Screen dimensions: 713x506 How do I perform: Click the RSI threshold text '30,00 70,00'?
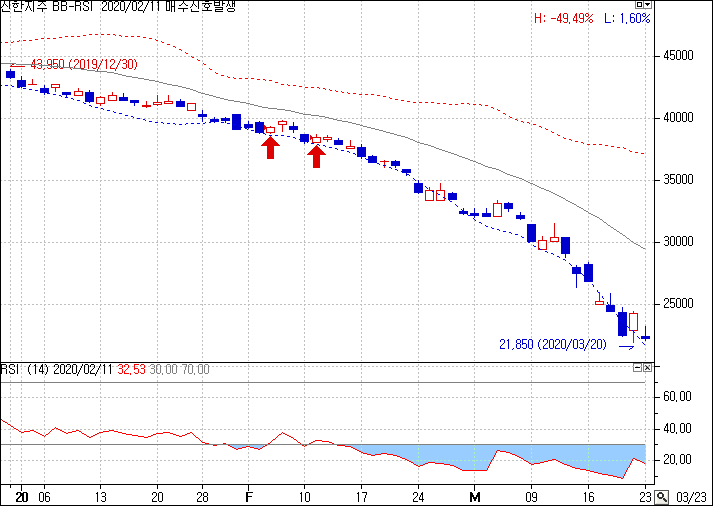coord(180,369)
